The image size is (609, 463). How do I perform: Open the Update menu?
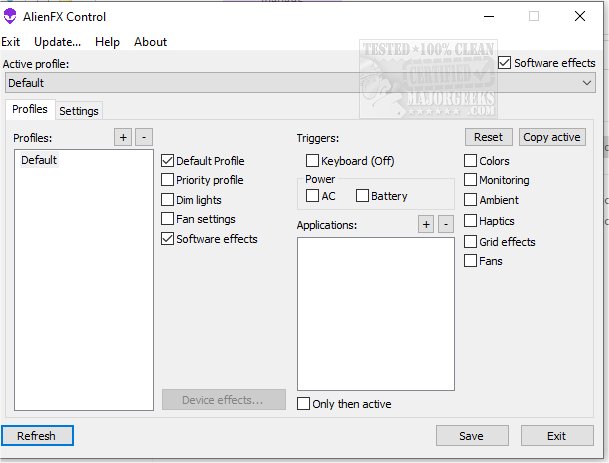coord(57,42)
